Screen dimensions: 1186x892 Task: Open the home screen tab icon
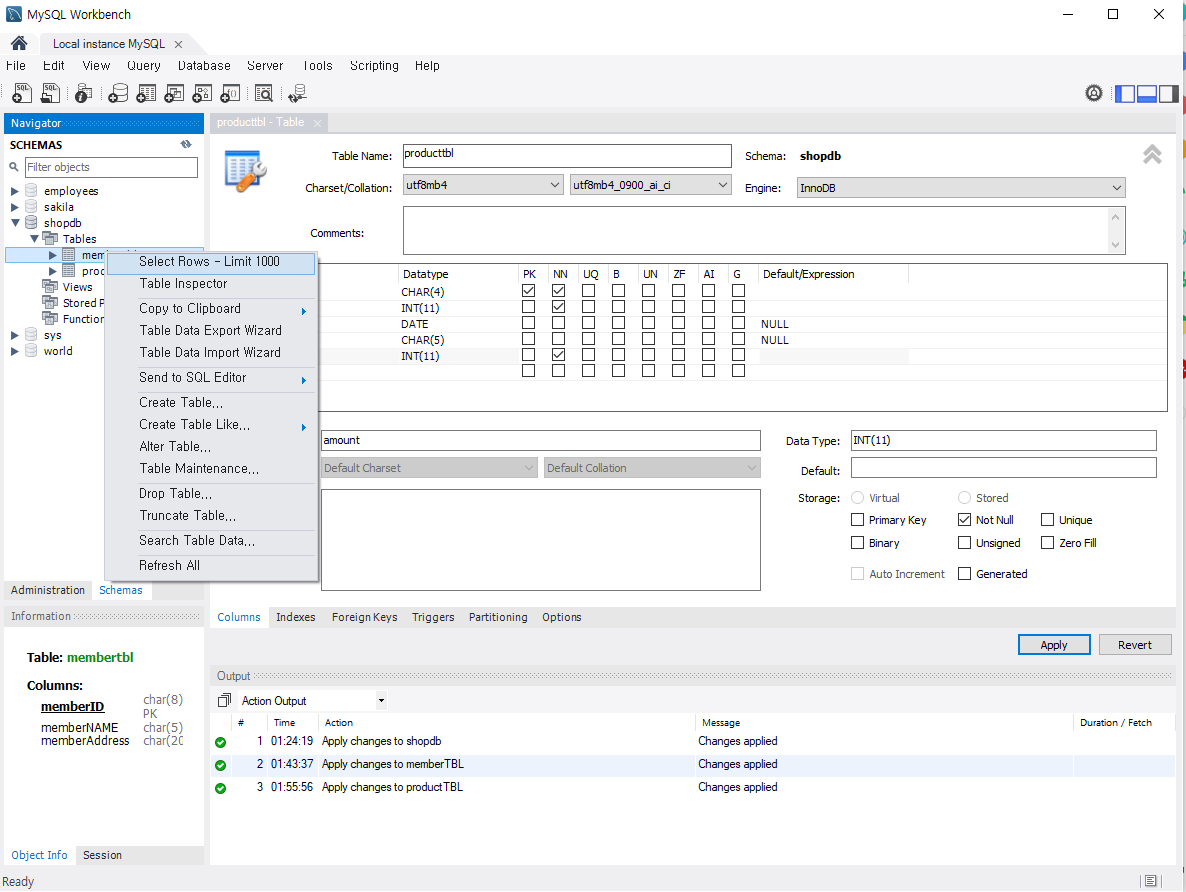[19, 43]
